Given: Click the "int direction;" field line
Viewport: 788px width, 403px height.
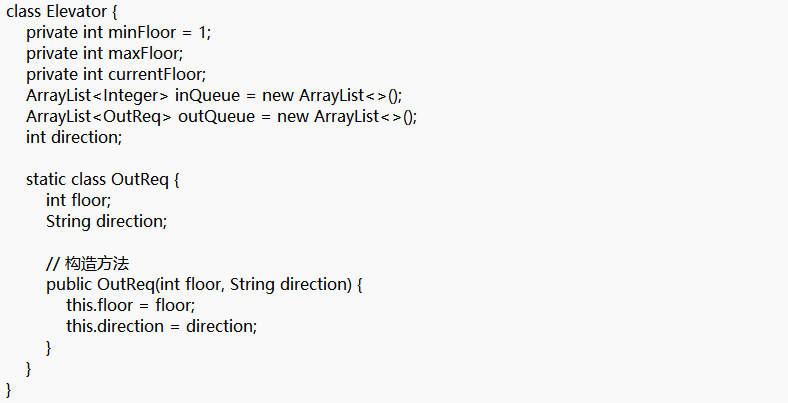Looking at the screenshot, I should 74,137.
